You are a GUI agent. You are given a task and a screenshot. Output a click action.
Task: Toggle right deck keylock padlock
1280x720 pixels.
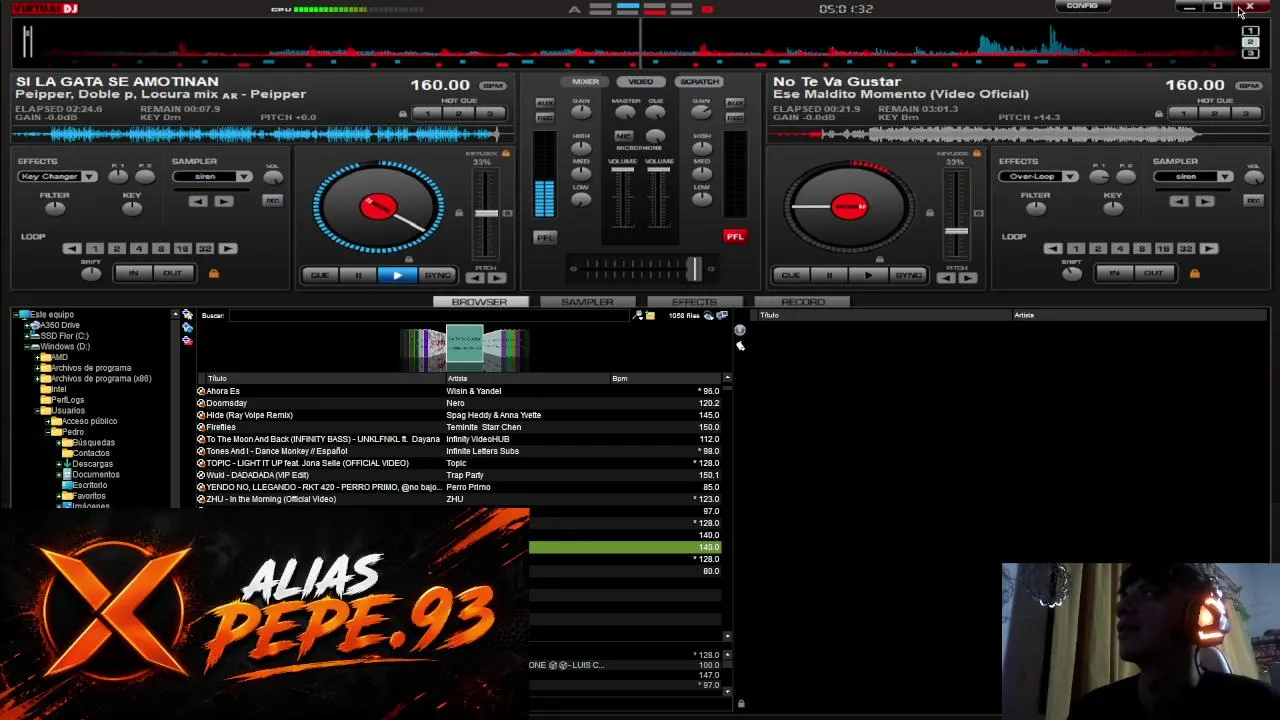(977, 153)
